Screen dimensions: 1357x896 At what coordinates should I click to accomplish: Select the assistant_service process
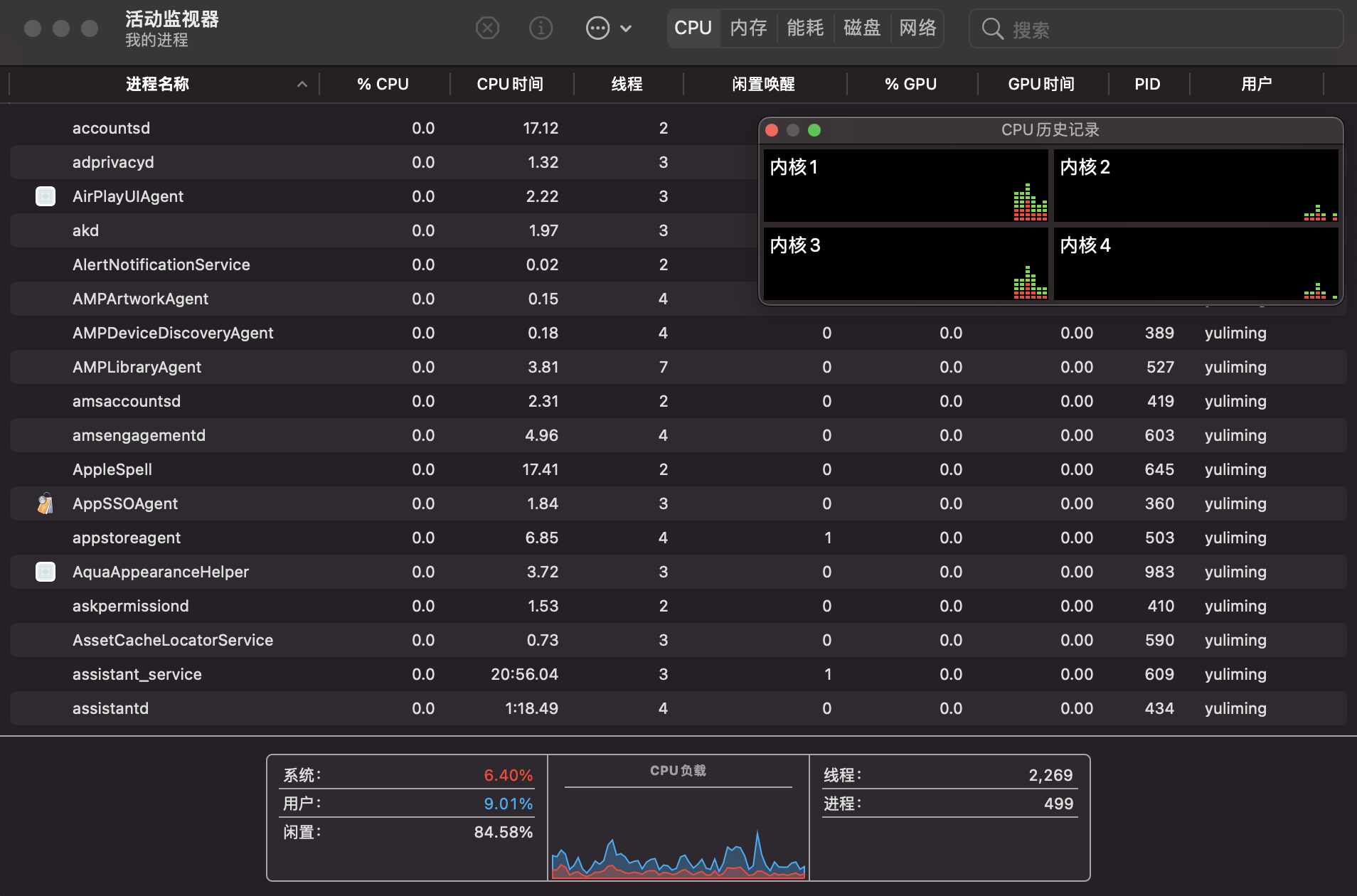(678, 674)
